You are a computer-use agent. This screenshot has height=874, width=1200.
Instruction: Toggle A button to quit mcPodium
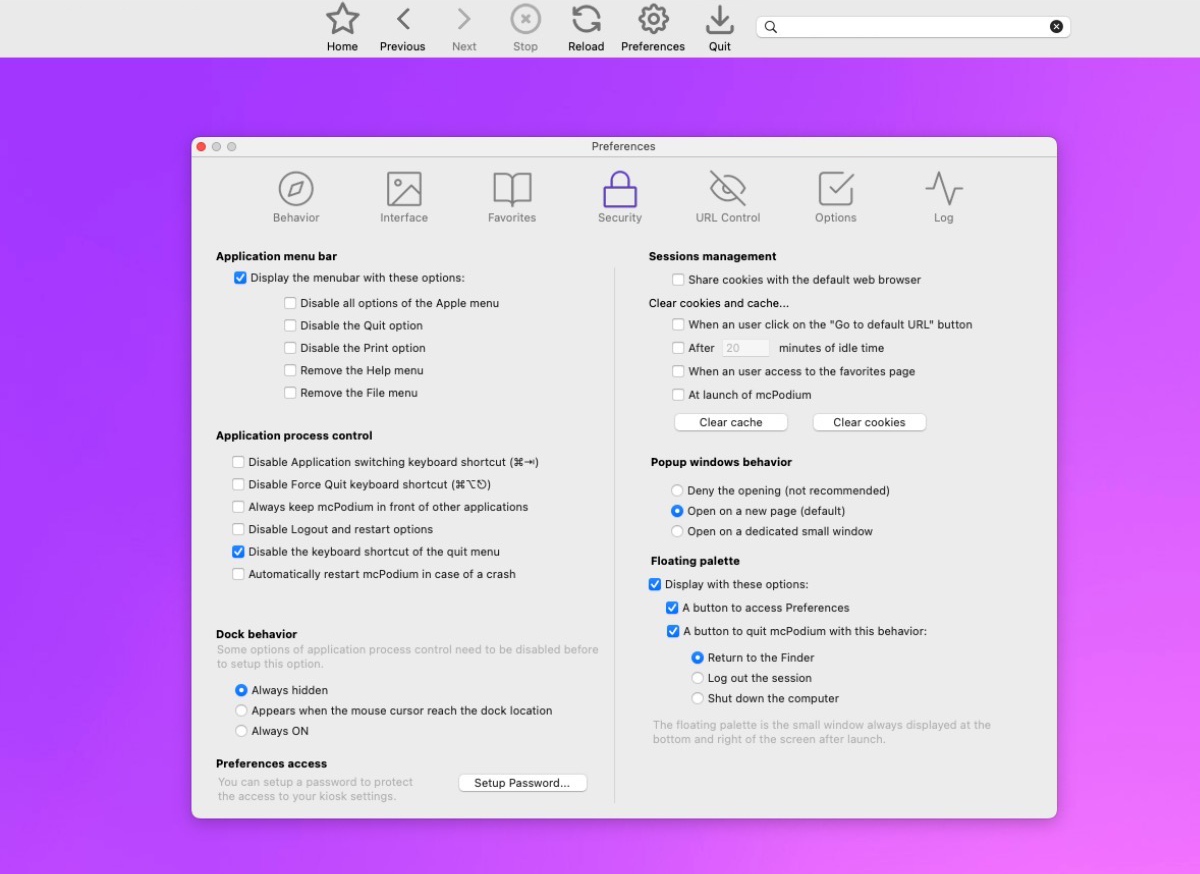click(672, 632)
